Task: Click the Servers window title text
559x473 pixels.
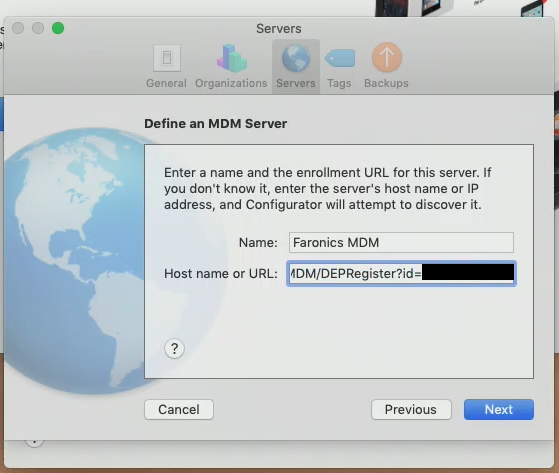Action: [x=279, y=29]
